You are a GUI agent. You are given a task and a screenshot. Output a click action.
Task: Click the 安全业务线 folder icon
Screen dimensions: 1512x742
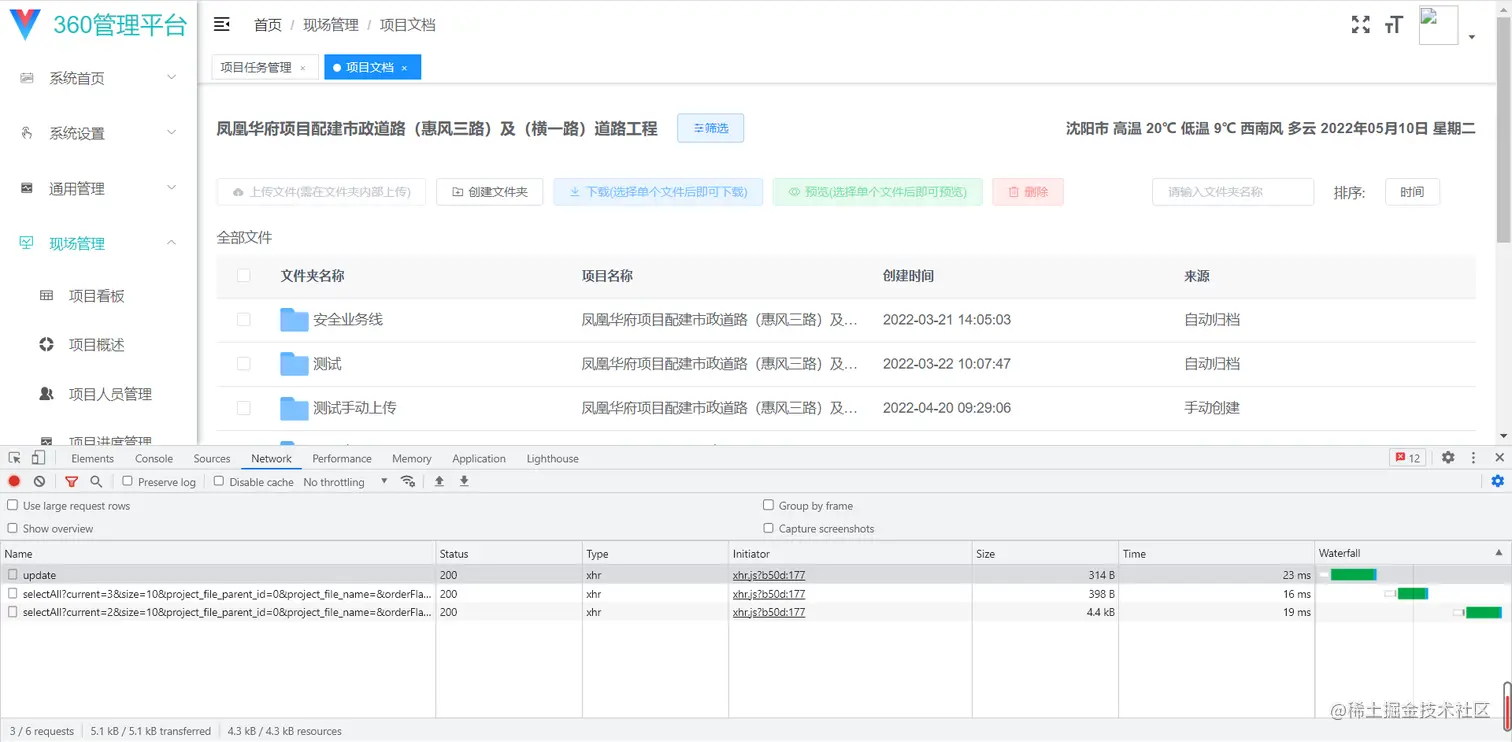[294, 320]
